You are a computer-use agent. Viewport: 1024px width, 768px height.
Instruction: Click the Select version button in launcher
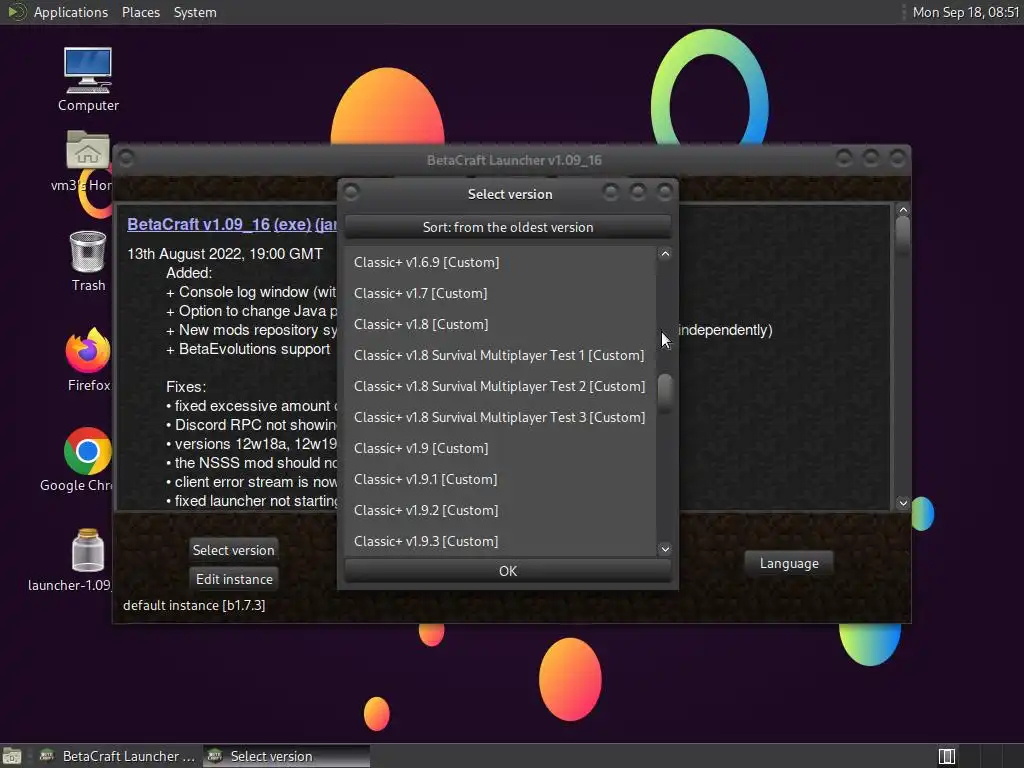point(233,550)
